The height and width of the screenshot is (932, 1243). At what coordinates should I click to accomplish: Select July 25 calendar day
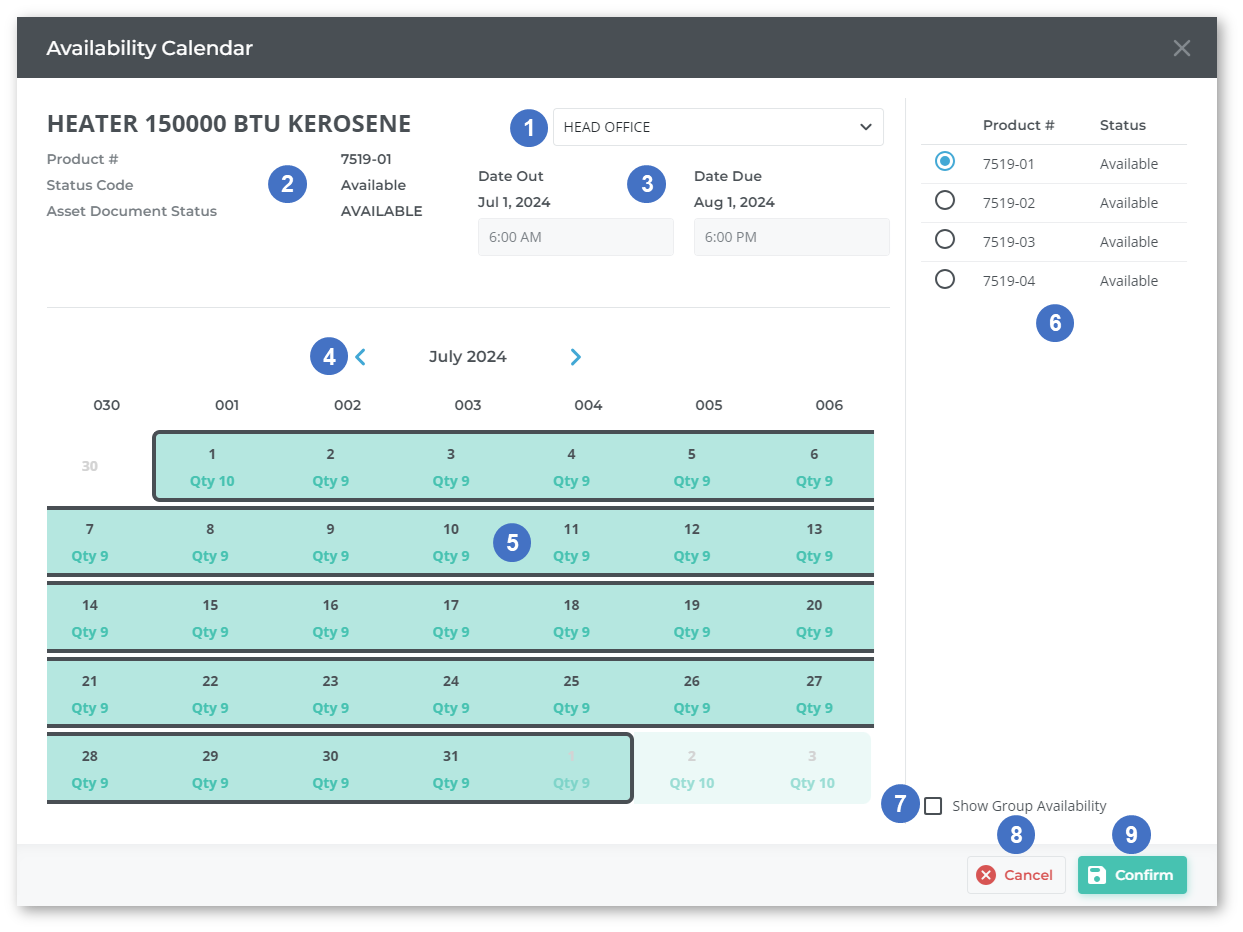[x=571, y=694]
